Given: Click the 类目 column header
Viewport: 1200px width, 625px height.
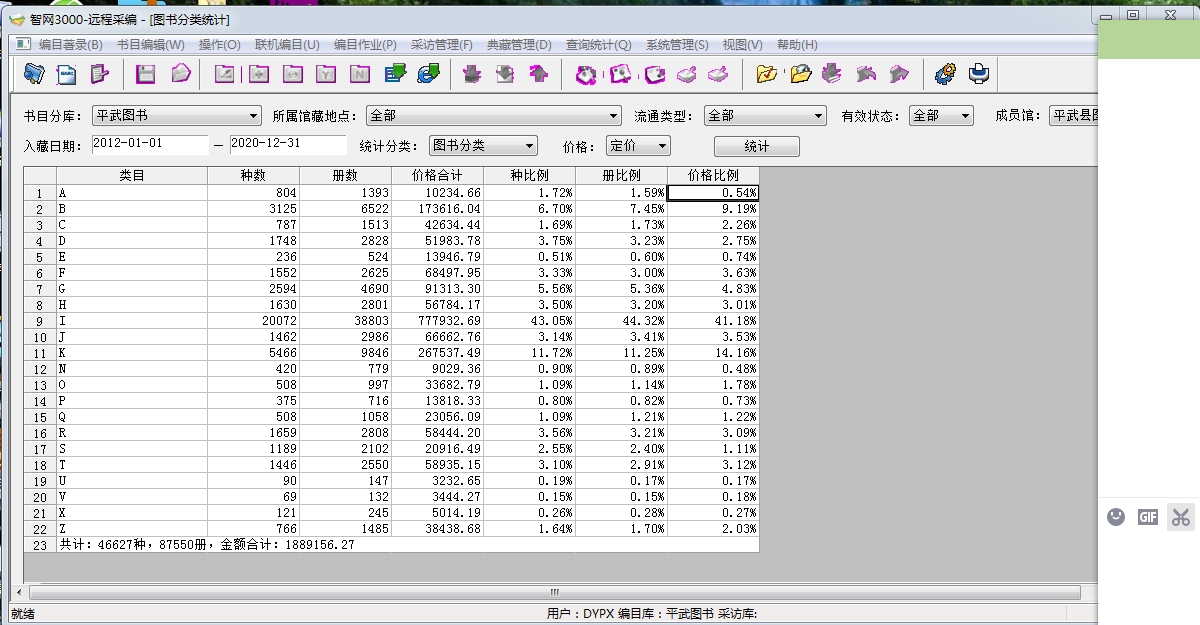Looking at the screenshot, I should (x=132, y=175).
